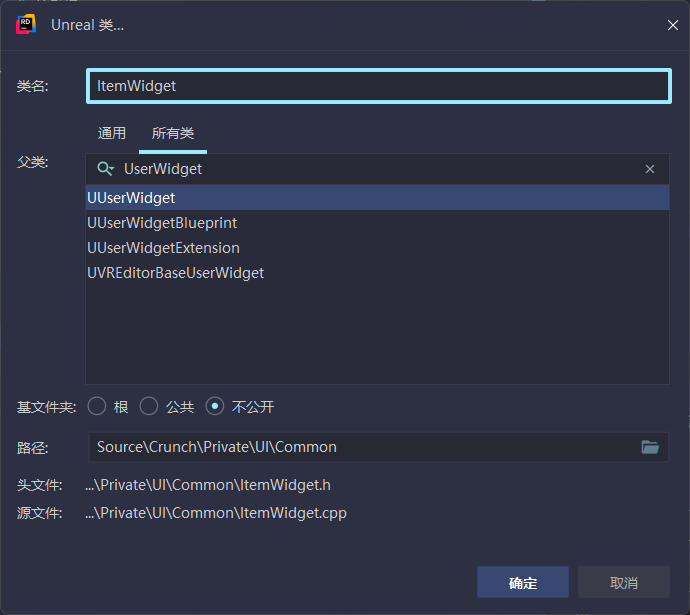Select the 公共 radio button
This screenshot has height=615, width=690.
click(149, 406)
